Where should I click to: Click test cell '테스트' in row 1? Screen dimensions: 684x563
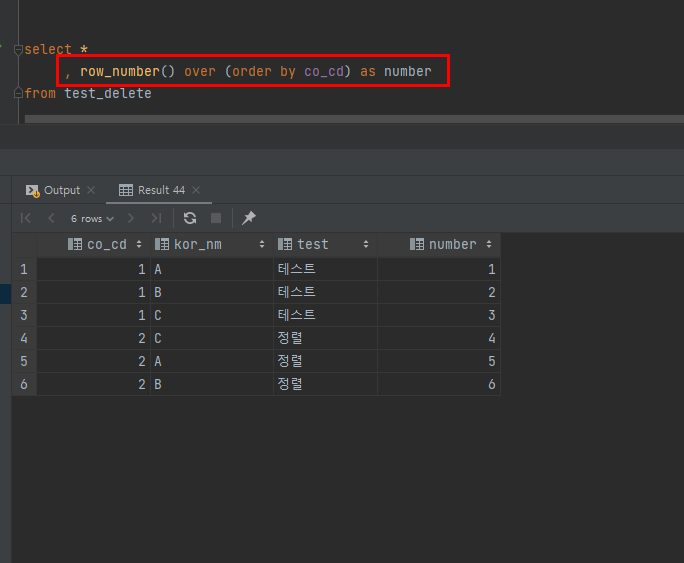pos(325,269)
